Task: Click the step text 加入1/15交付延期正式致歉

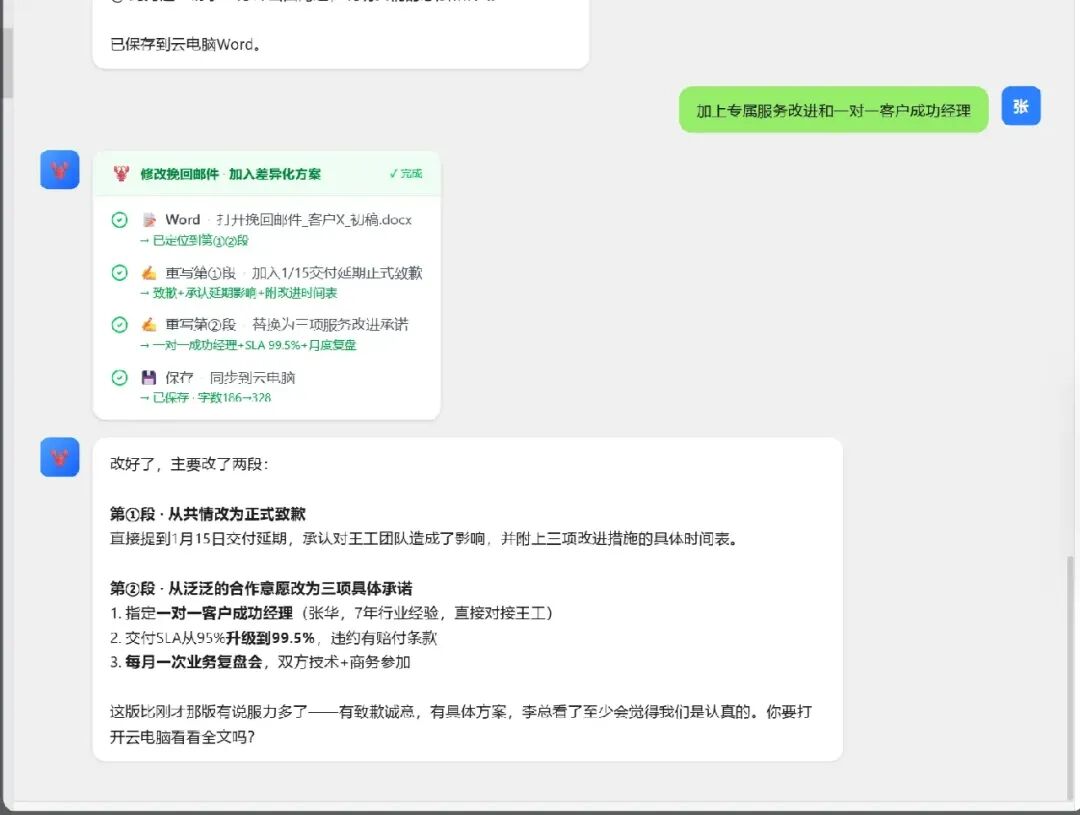Action: click(337, 273)
